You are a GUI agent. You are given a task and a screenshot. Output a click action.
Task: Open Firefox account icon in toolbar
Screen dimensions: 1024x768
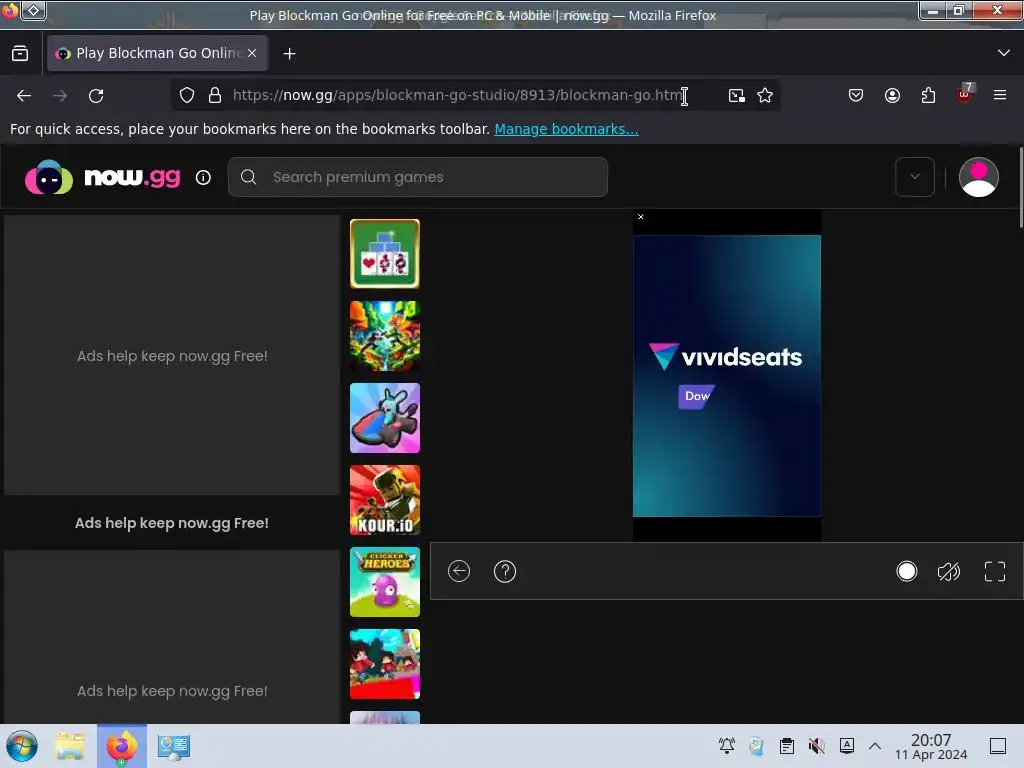892,95
